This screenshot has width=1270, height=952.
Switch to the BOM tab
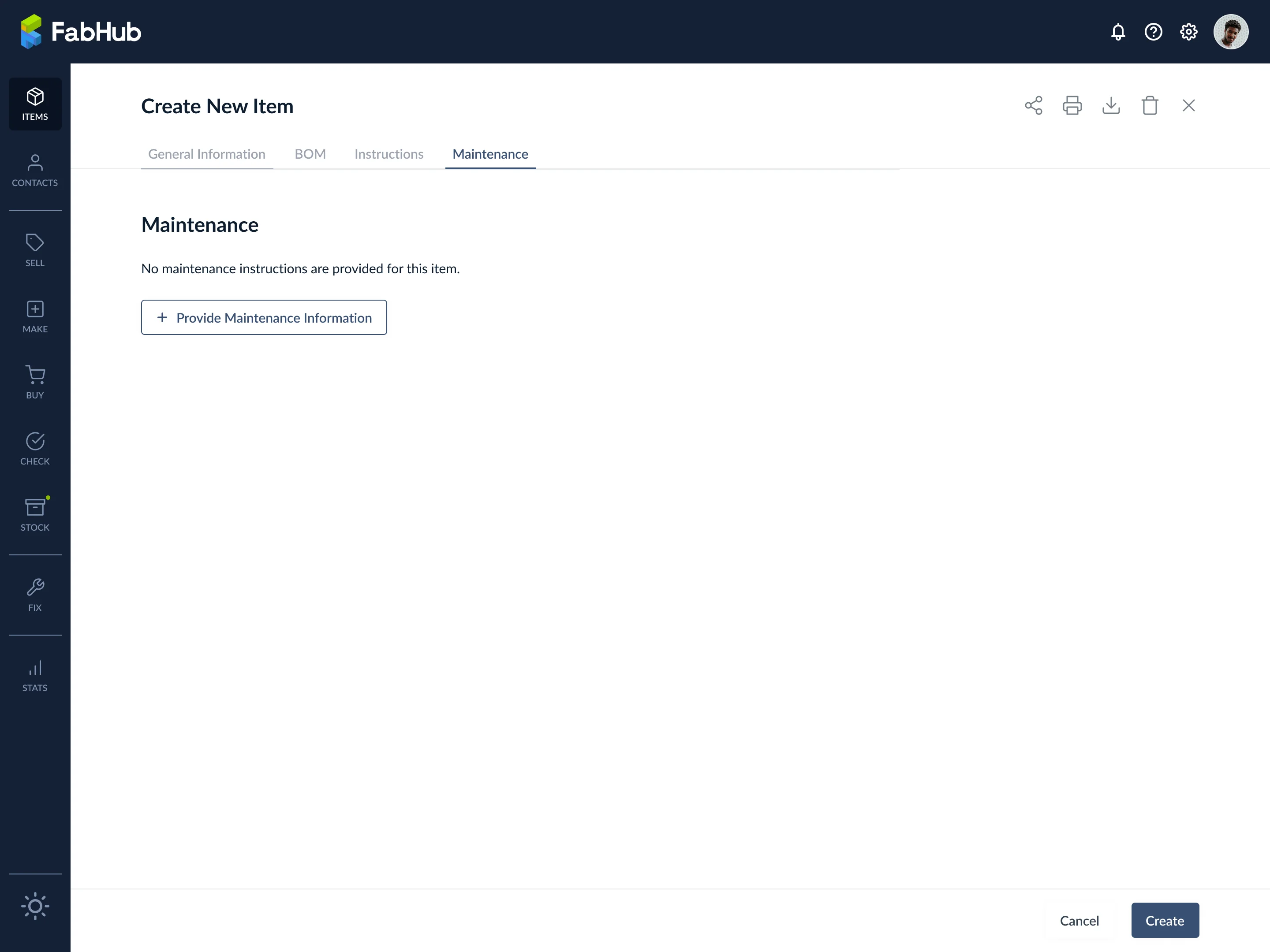tap(310, 154)
